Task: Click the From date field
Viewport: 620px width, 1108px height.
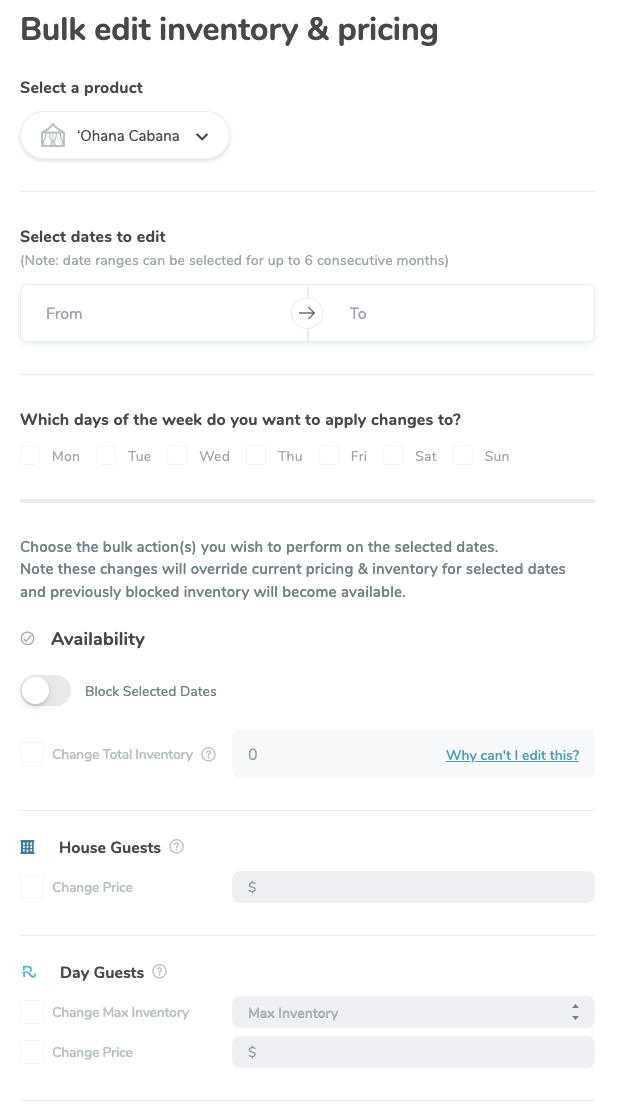Action: pos(160,313)
